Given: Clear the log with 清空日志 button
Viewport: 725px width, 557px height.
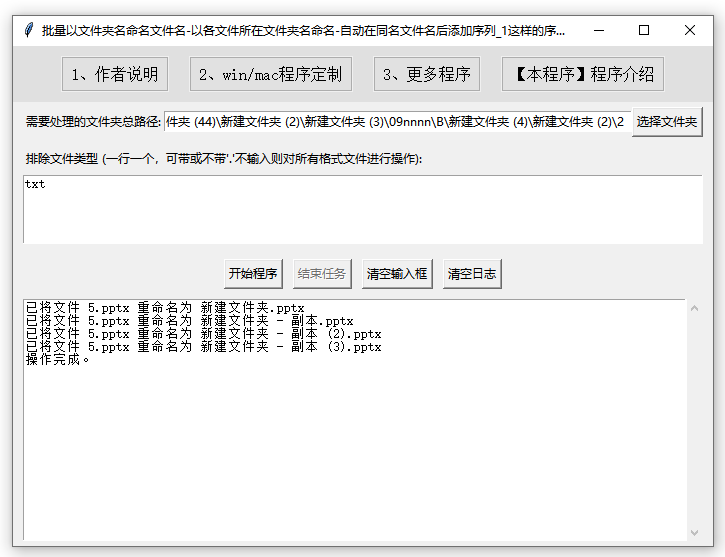Looking at the screenshot, I should click(472, 274).
